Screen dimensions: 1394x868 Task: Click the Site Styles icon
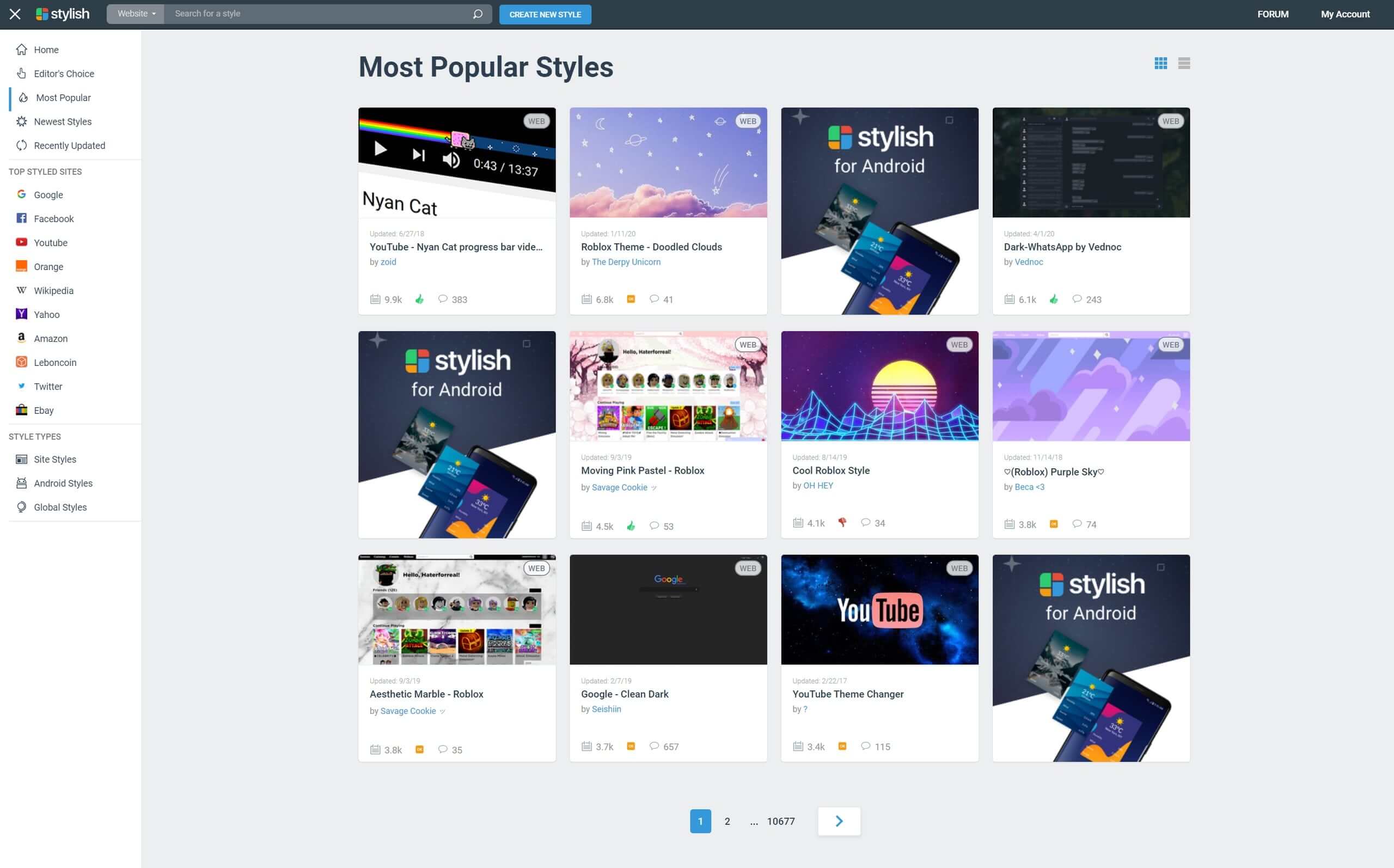pyautogui.click(x=21, y=459)
